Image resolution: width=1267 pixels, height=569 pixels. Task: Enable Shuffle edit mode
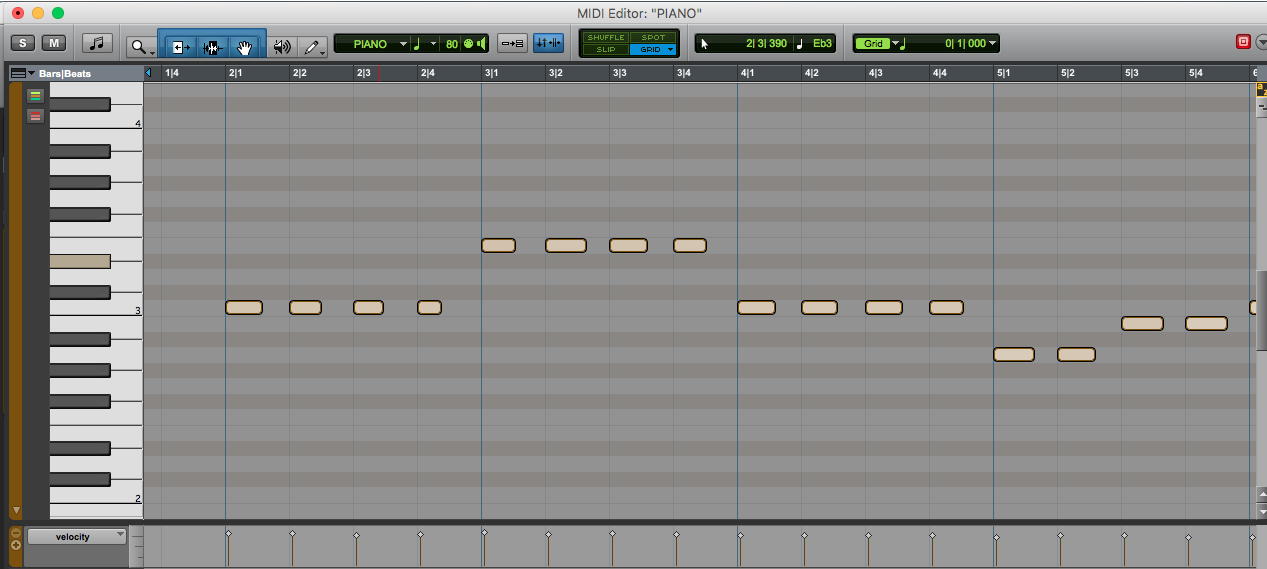click(605, 38)
